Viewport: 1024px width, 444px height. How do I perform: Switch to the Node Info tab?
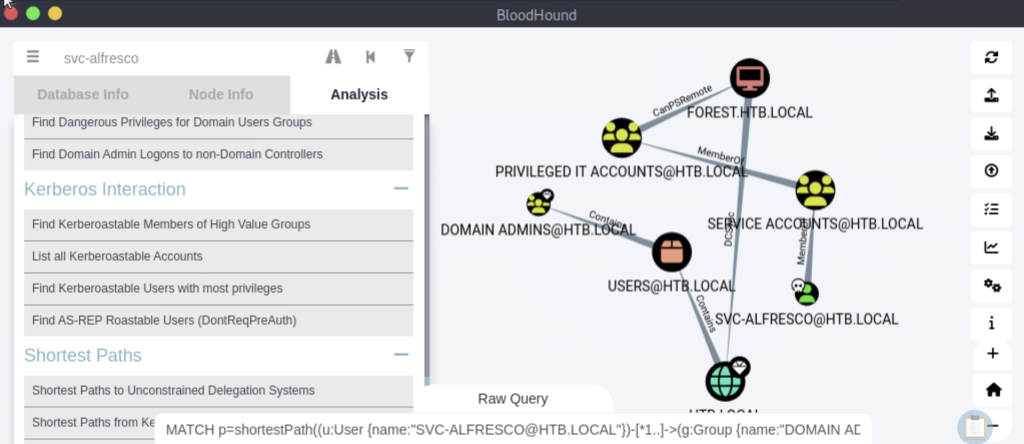(221, 94)
